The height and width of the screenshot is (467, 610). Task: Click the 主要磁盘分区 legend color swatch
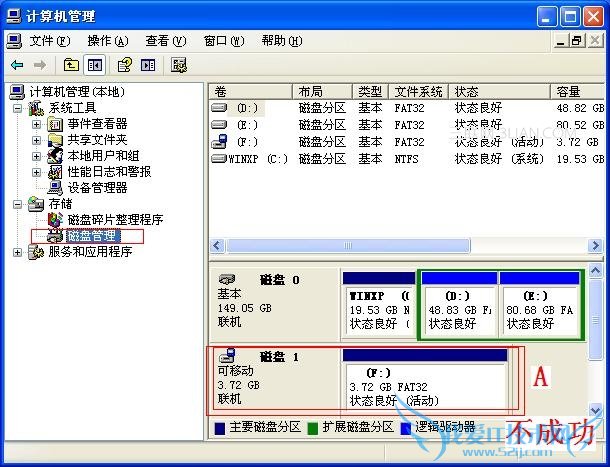pos(219,428)
